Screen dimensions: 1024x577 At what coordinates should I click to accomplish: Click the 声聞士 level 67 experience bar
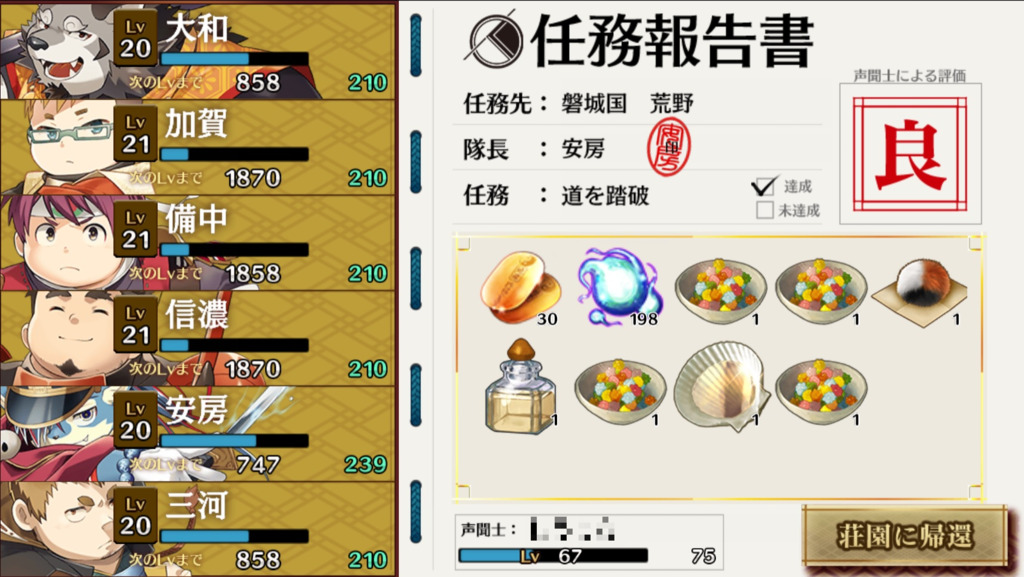click(553, 555)
